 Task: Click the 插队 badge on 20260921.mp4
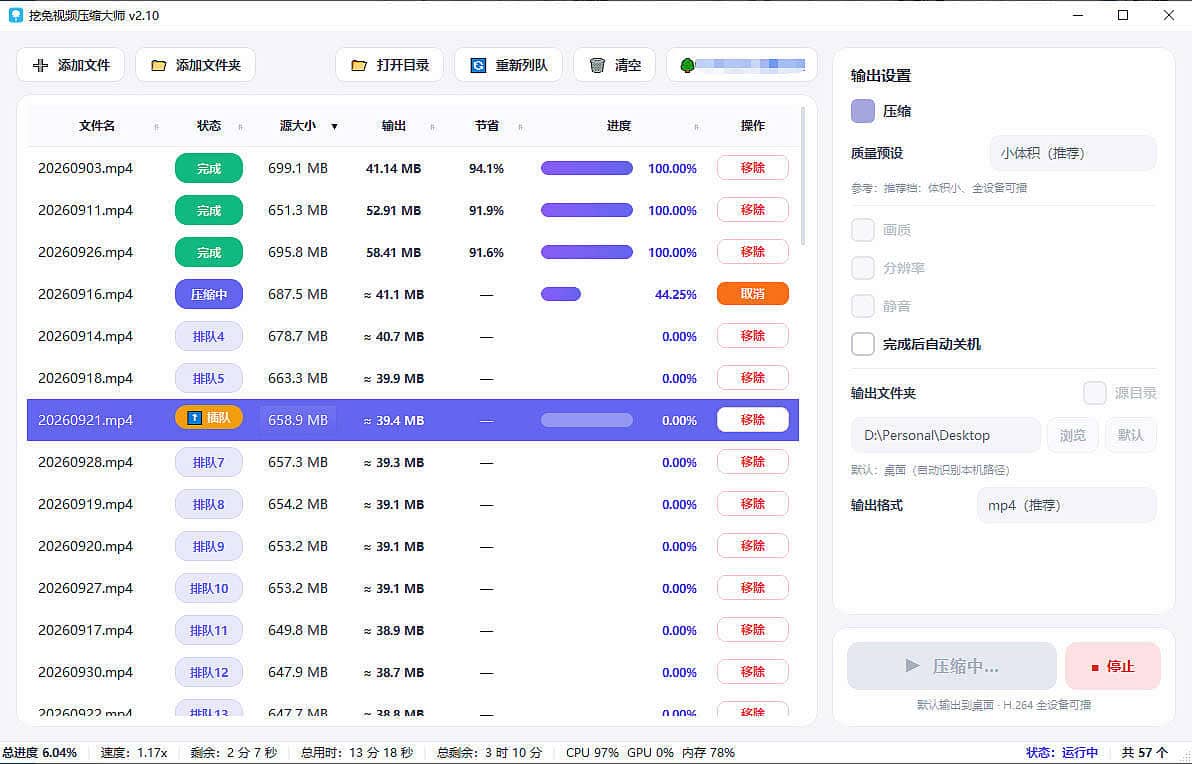click(x=209, y=417)
